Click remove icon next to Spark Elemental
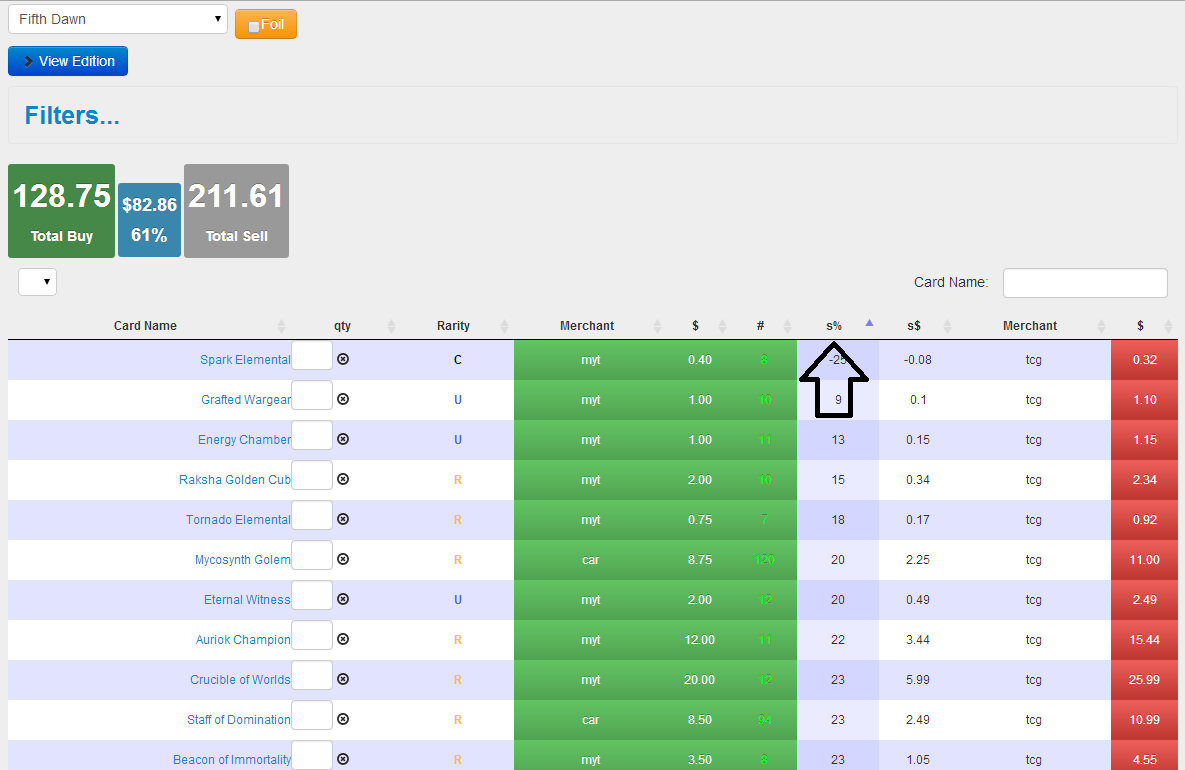 [343, 359]
